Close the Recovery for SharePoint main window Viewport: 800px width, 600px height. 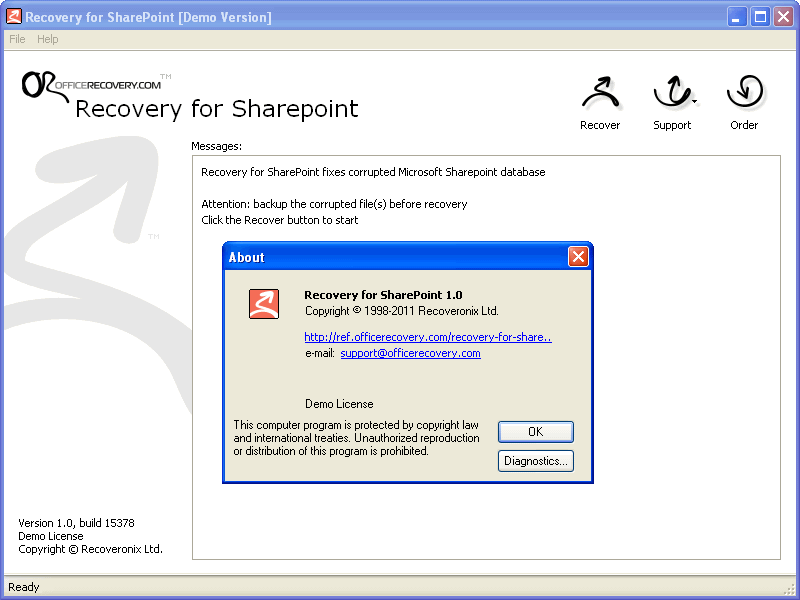point(784,17)
